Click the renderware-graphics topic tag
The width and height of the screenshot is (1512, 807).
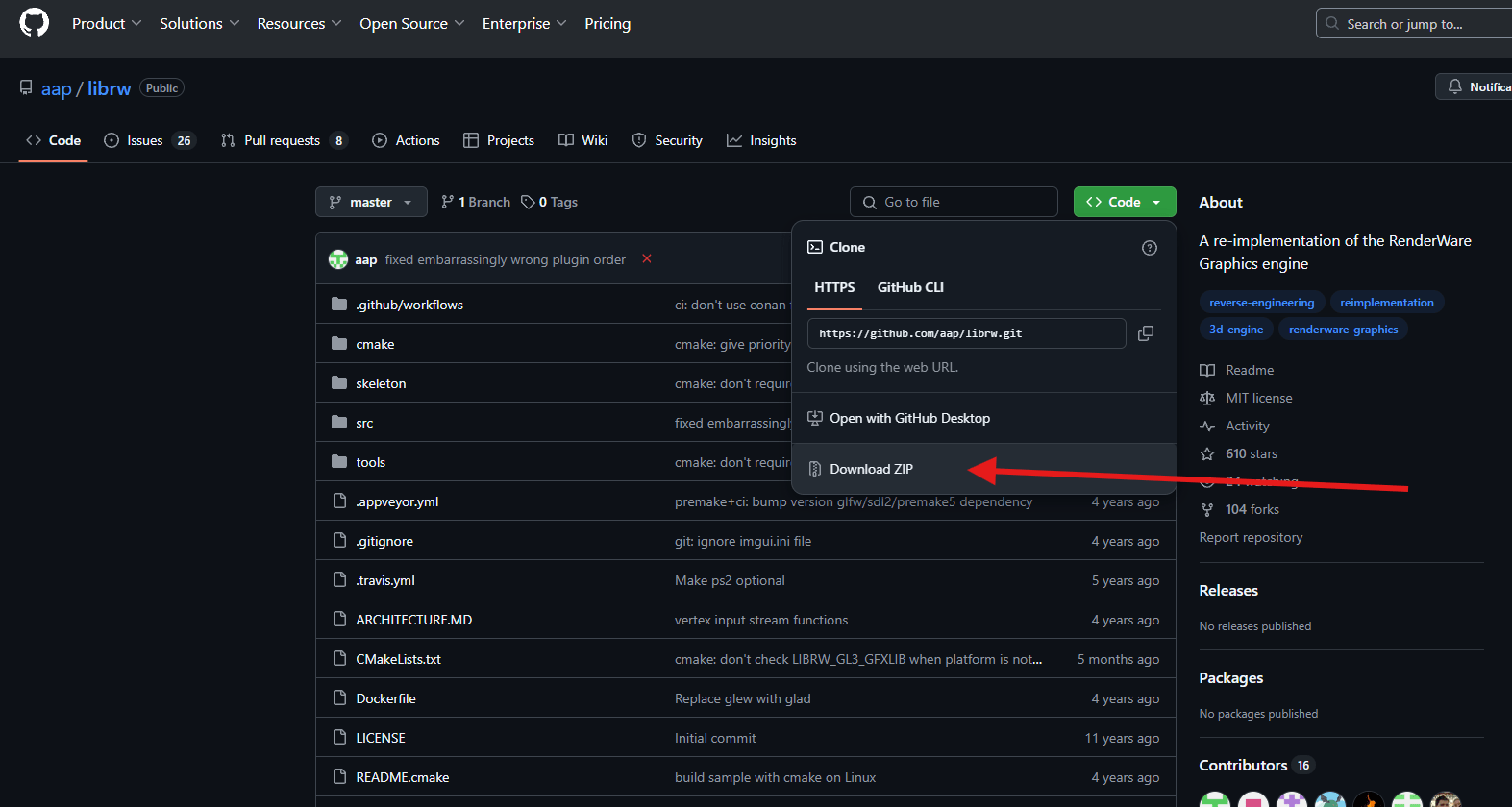pos(1344,330)
